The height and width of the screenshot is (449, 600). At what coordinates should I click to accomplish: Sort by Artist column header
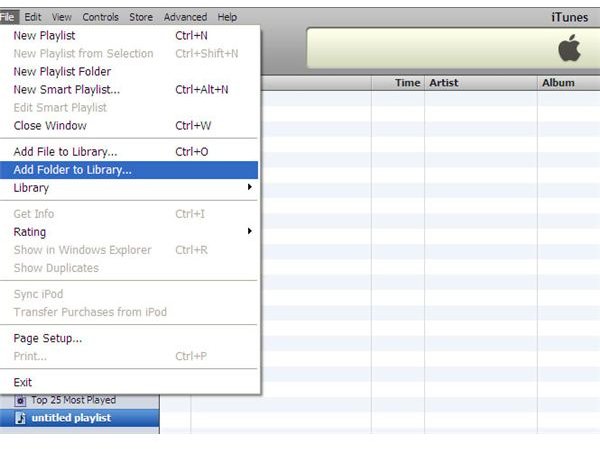coord(481,83)
